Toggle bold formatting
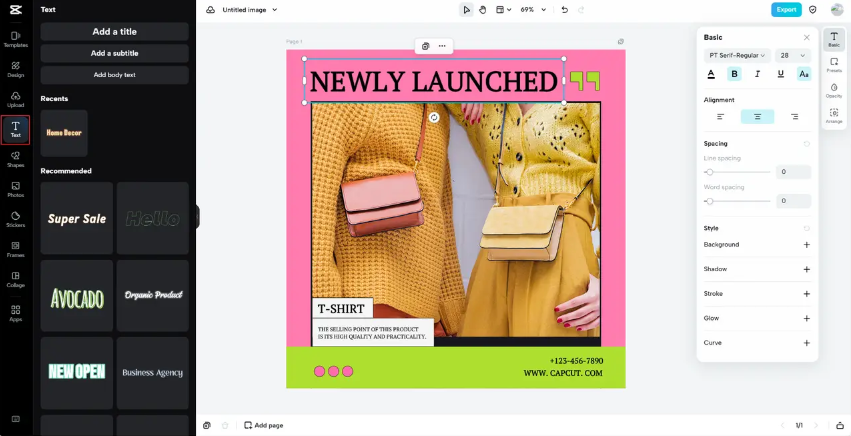 (x=734, y=74)
